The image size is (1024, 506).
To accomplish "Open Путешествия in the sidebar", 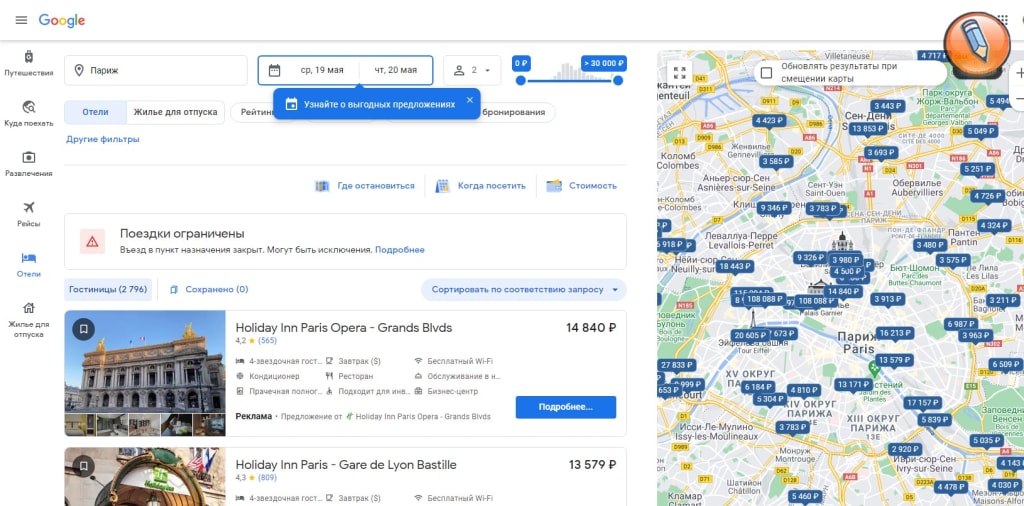I will point(28,63).
